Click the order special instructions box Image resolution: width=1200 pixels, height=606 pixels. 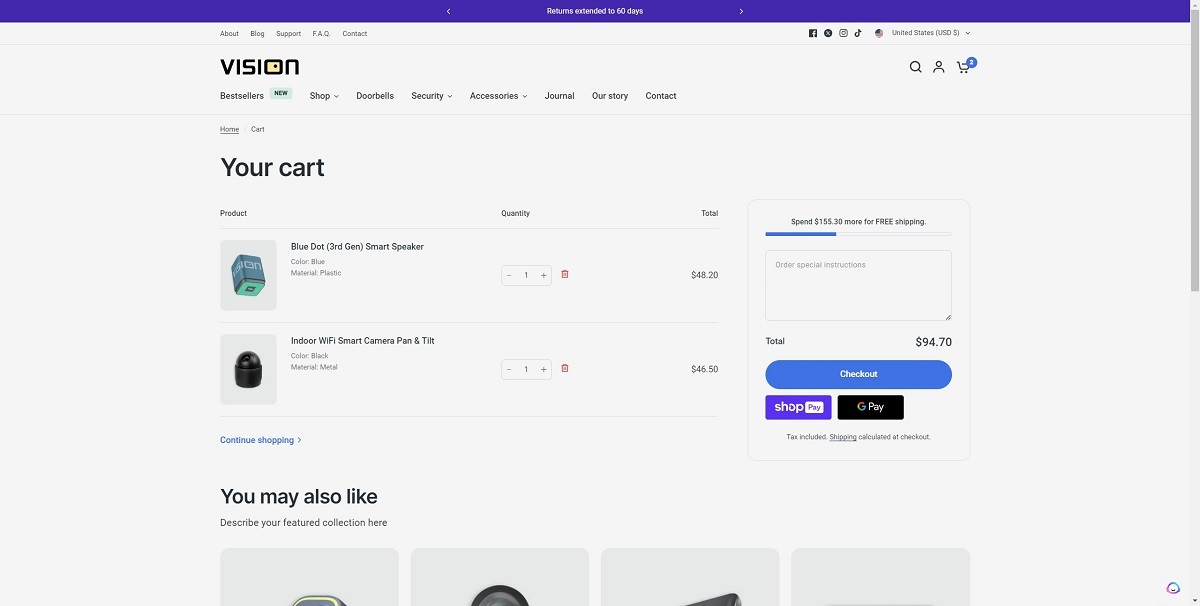858,285
